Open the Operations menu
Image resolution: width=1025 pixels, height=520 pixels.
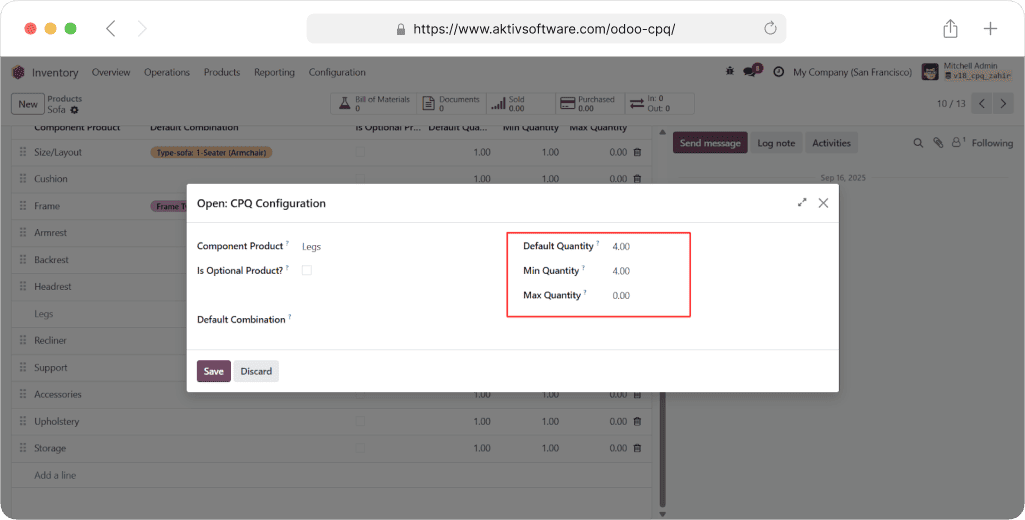(x=166, y=72)
